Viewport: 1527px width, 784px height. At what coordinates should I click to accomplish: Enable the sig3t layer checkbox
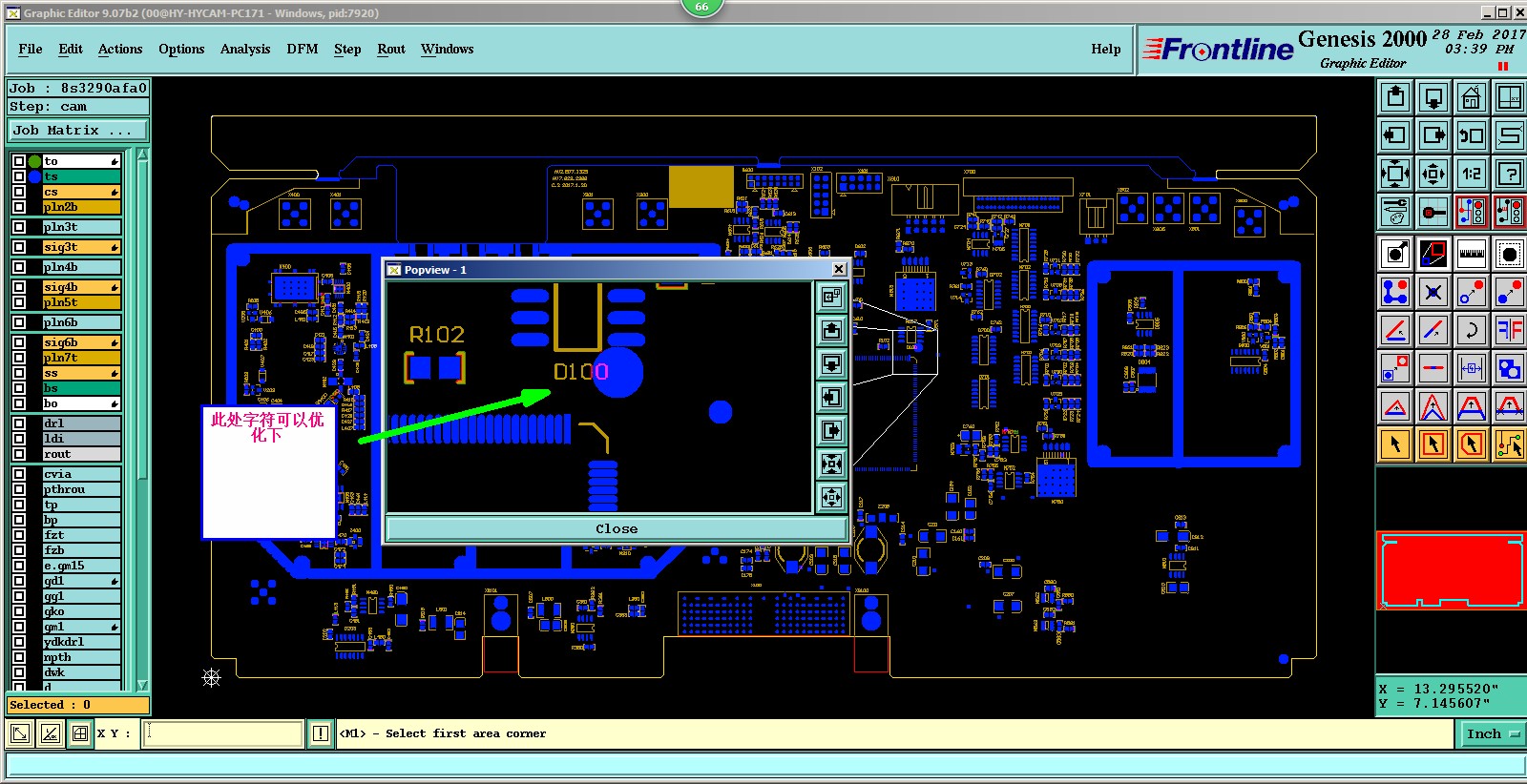pyautogui.click(x=18, y=247)
